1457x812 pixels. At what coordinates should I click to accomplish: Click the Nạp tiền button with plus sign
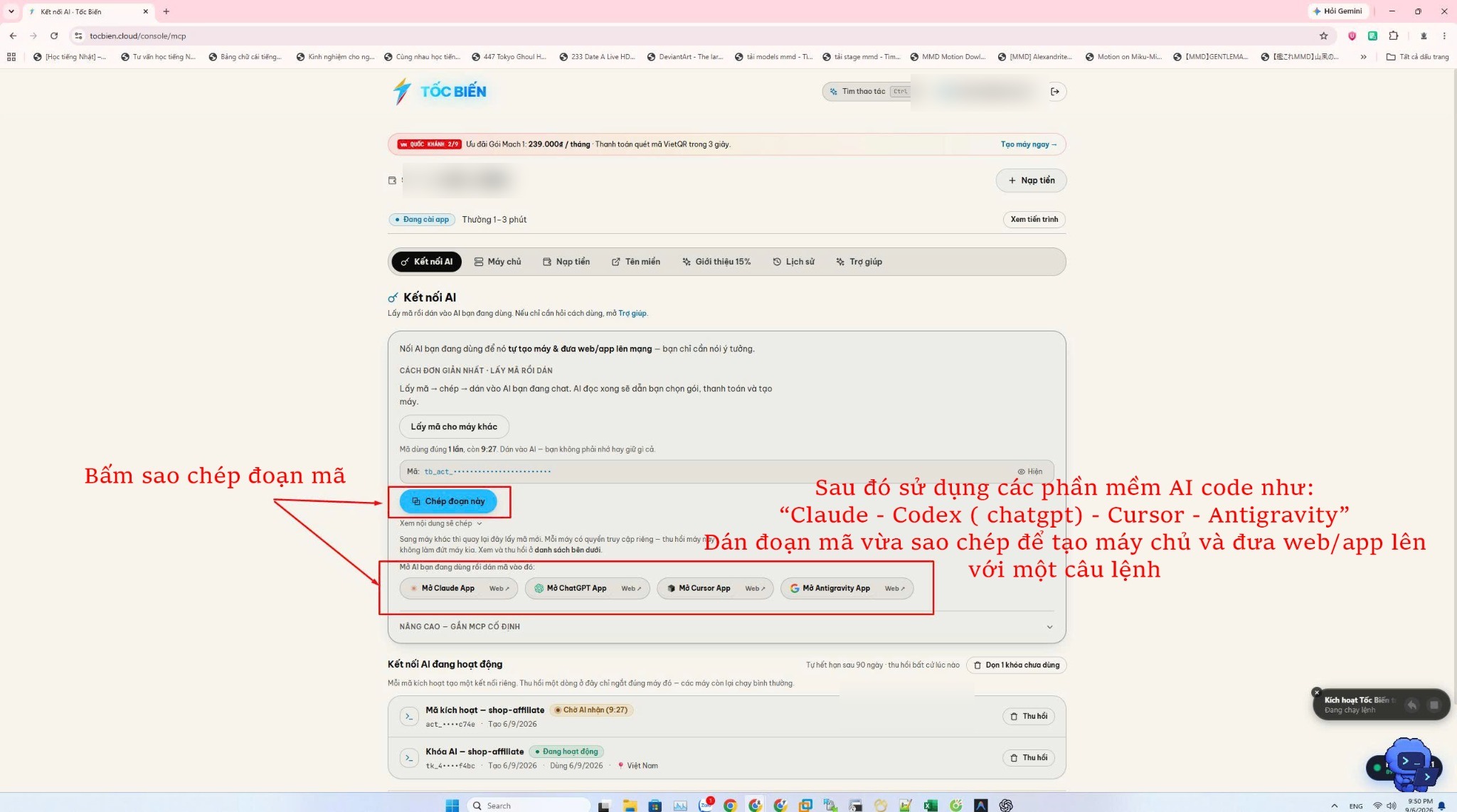pos(1031,181)
